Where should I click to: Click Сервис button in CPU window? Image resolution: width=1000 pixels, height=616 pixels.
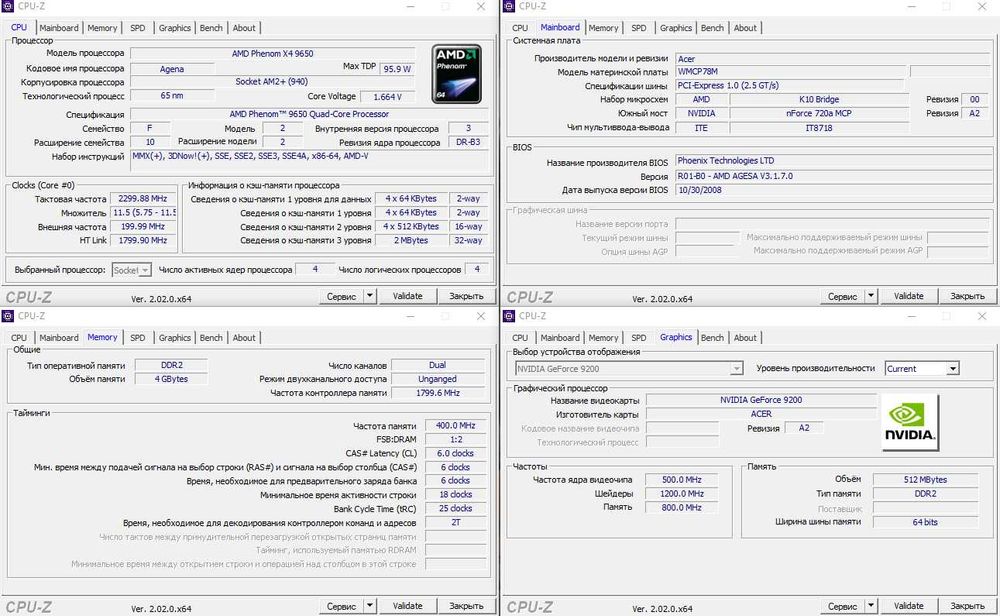(x=341, y=296)
